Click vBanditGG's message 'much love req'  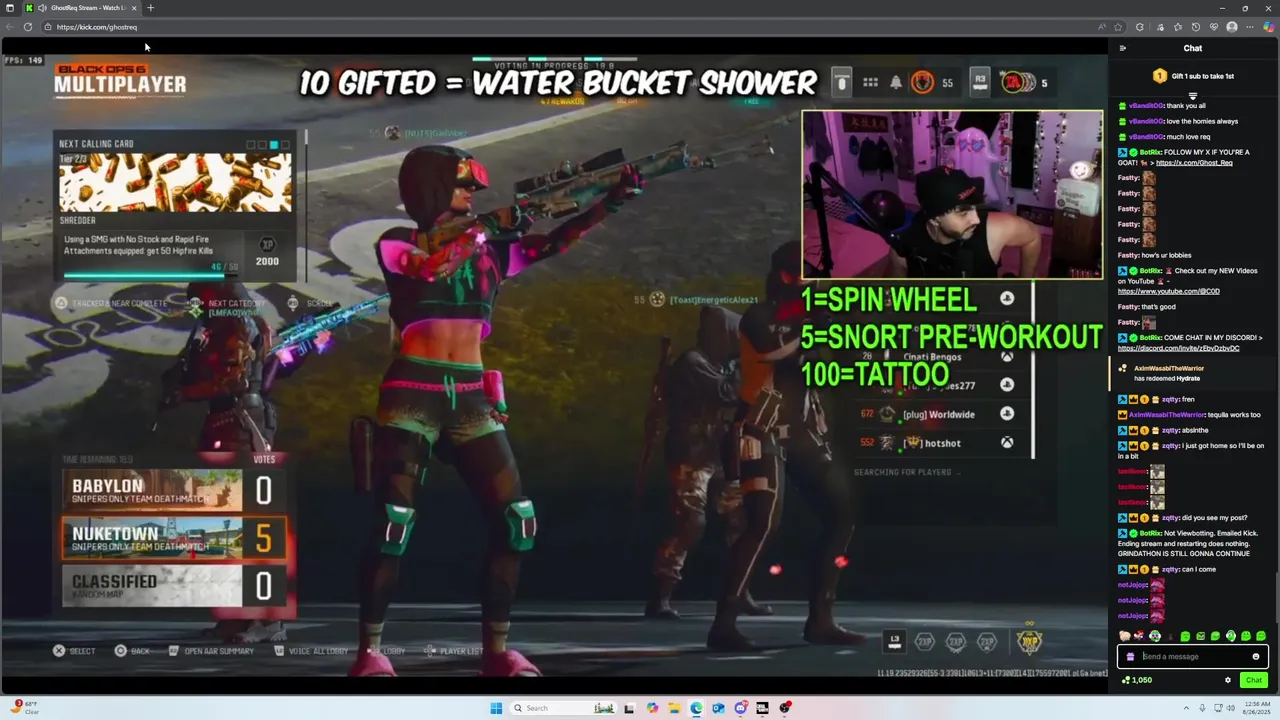click(1188, 136)
